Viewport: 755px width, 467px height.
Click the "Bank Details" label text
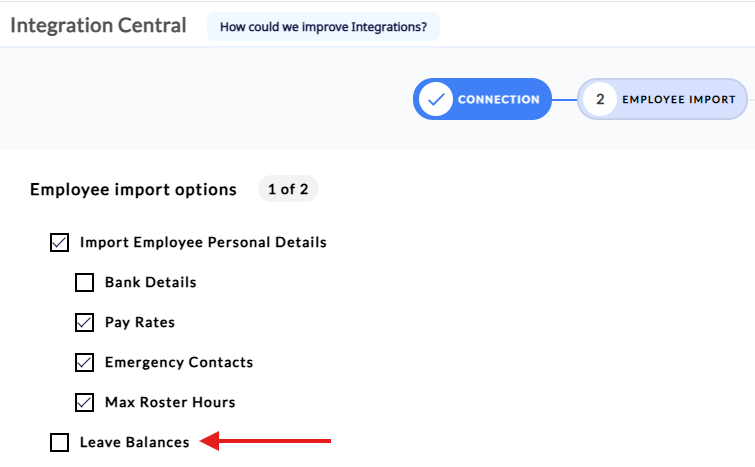[x=150, y=282]
